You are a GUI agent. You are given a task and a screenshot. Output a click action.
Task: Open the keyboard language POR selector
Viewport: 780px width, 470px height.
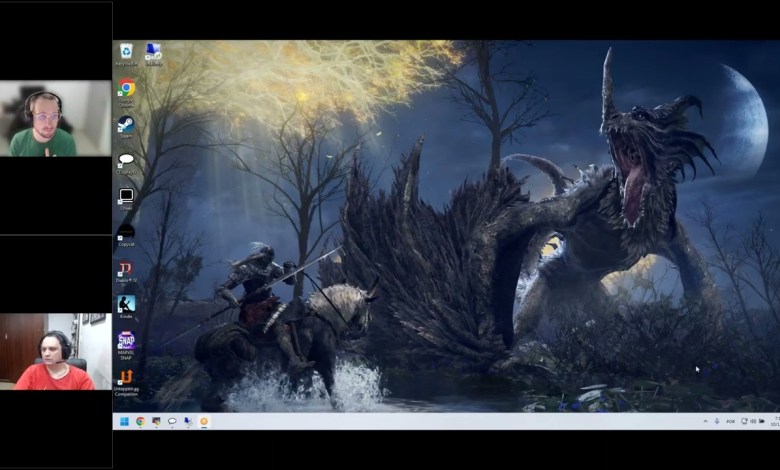(x=730, y=422)
